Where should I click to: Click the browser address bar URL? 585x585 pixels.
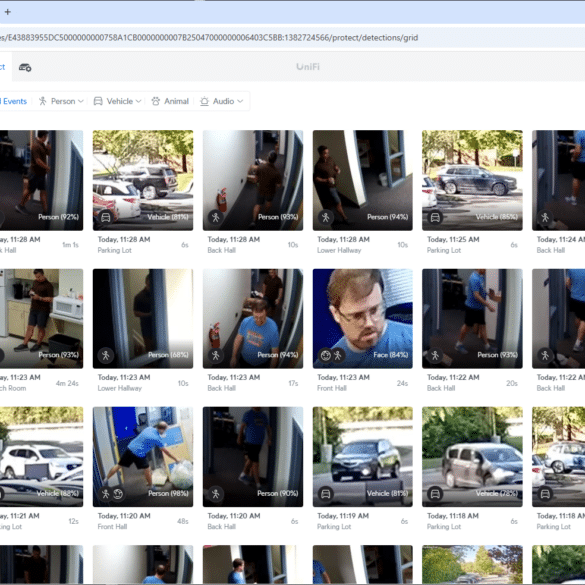[x=209, y=38]
